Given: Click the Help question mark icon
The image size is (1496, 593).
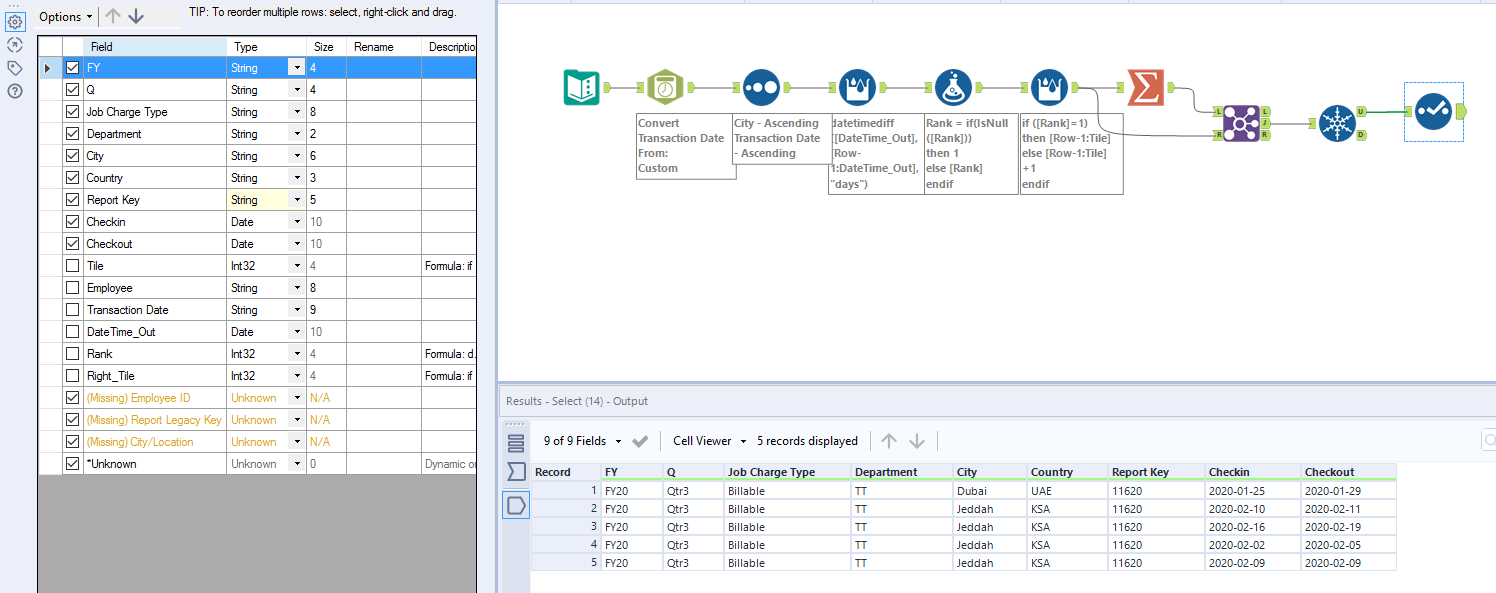Looking at the screenshot, I should click(x=15, y=91).
